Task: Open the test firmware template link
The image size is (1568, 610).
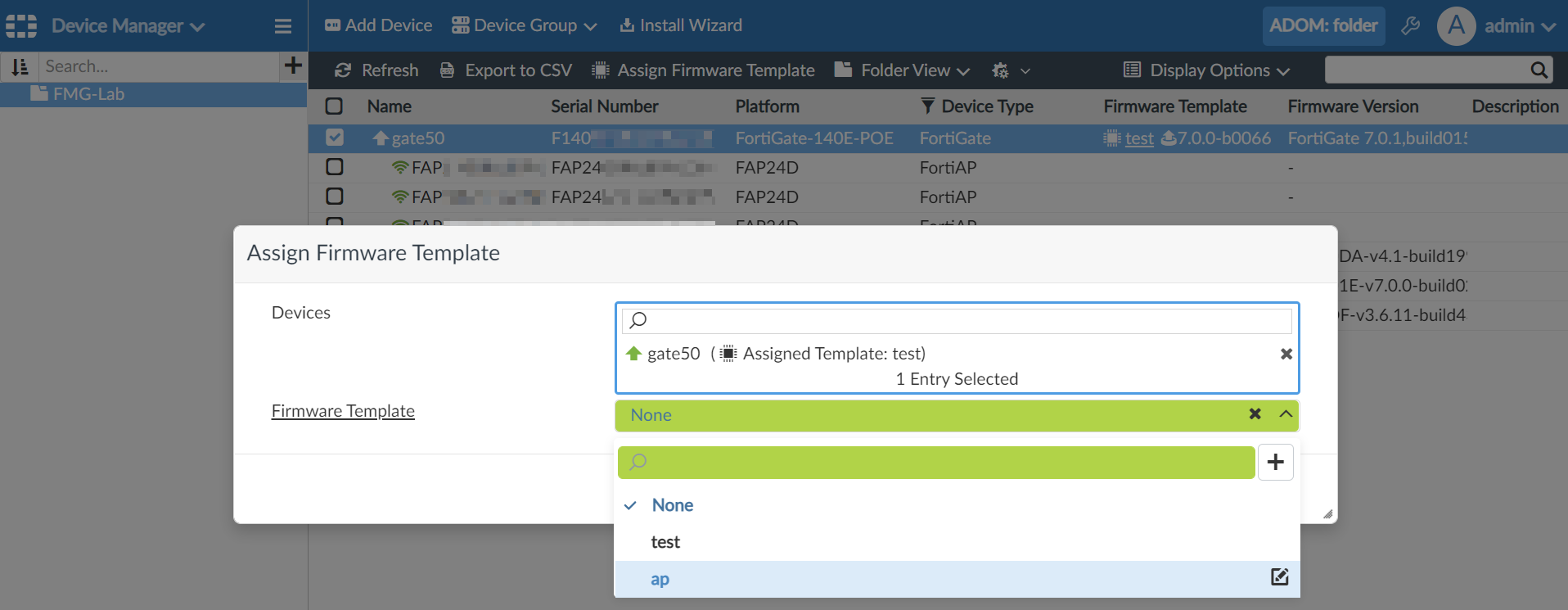Action: [1139, 138]
